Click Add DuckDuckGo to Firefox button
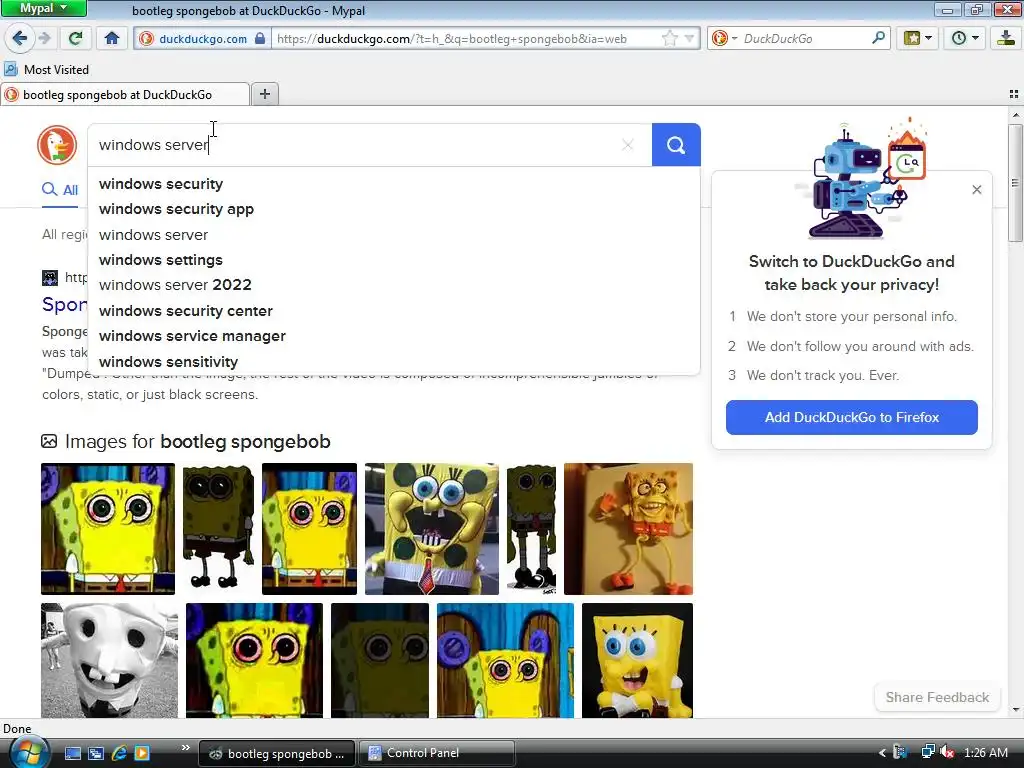The width and height of the screenshot is (1024, 768). pyautogui.click(x=852, y=417)
